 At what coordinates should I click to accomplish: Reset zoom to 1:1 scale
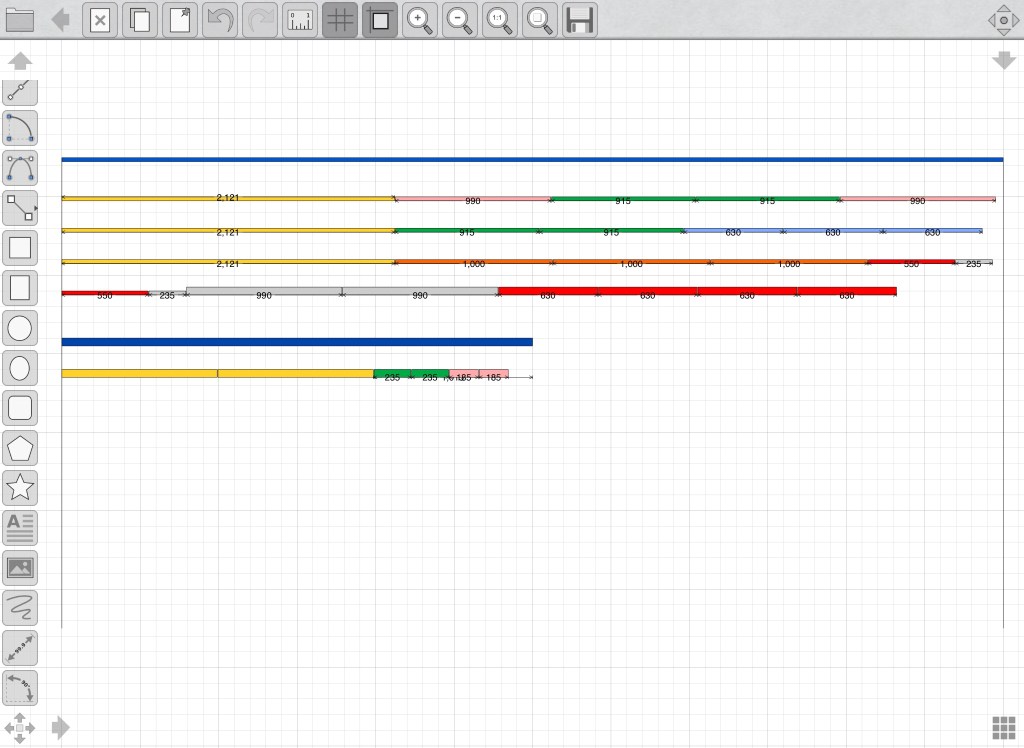[500, 20]
